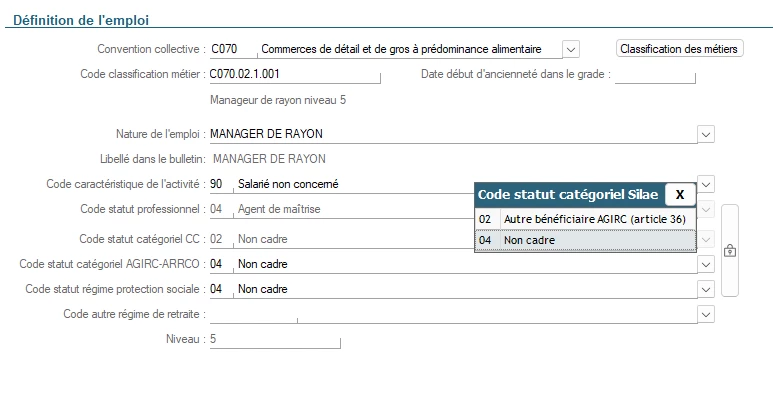773x402 pixels.
Task: Click the padlock icon beside status codes
Action: coord(729,251)
